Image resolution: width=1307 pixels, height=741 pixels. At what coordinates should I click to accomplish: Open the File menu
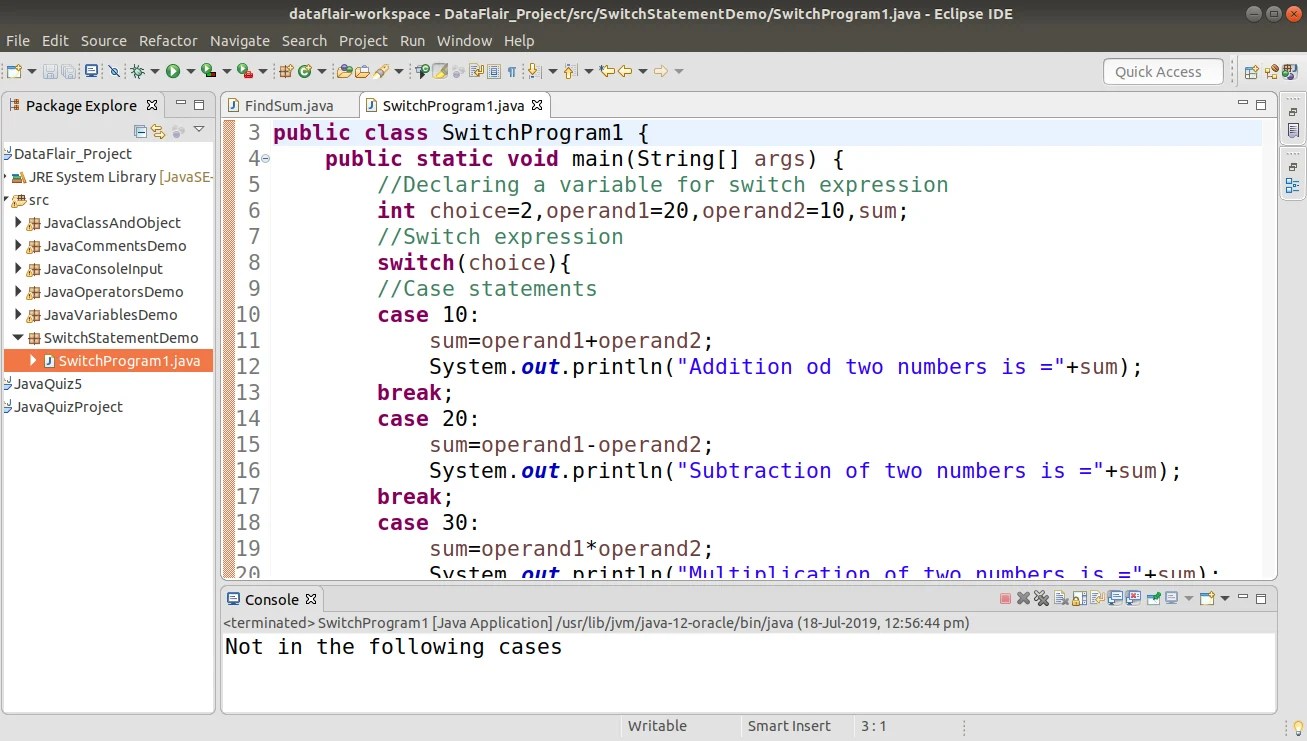click(18, 41)
